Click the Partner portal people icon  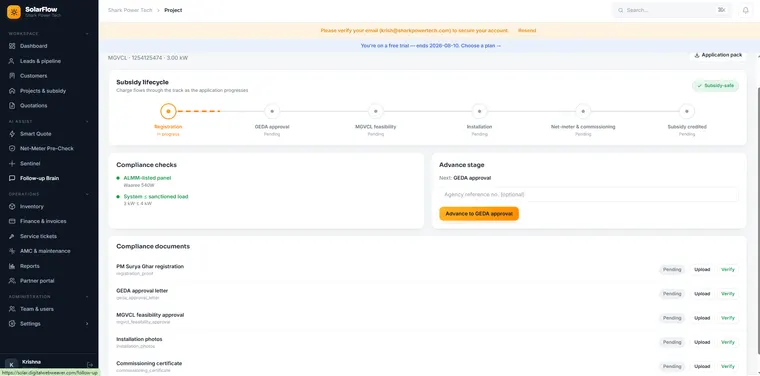tap(12, 281)
